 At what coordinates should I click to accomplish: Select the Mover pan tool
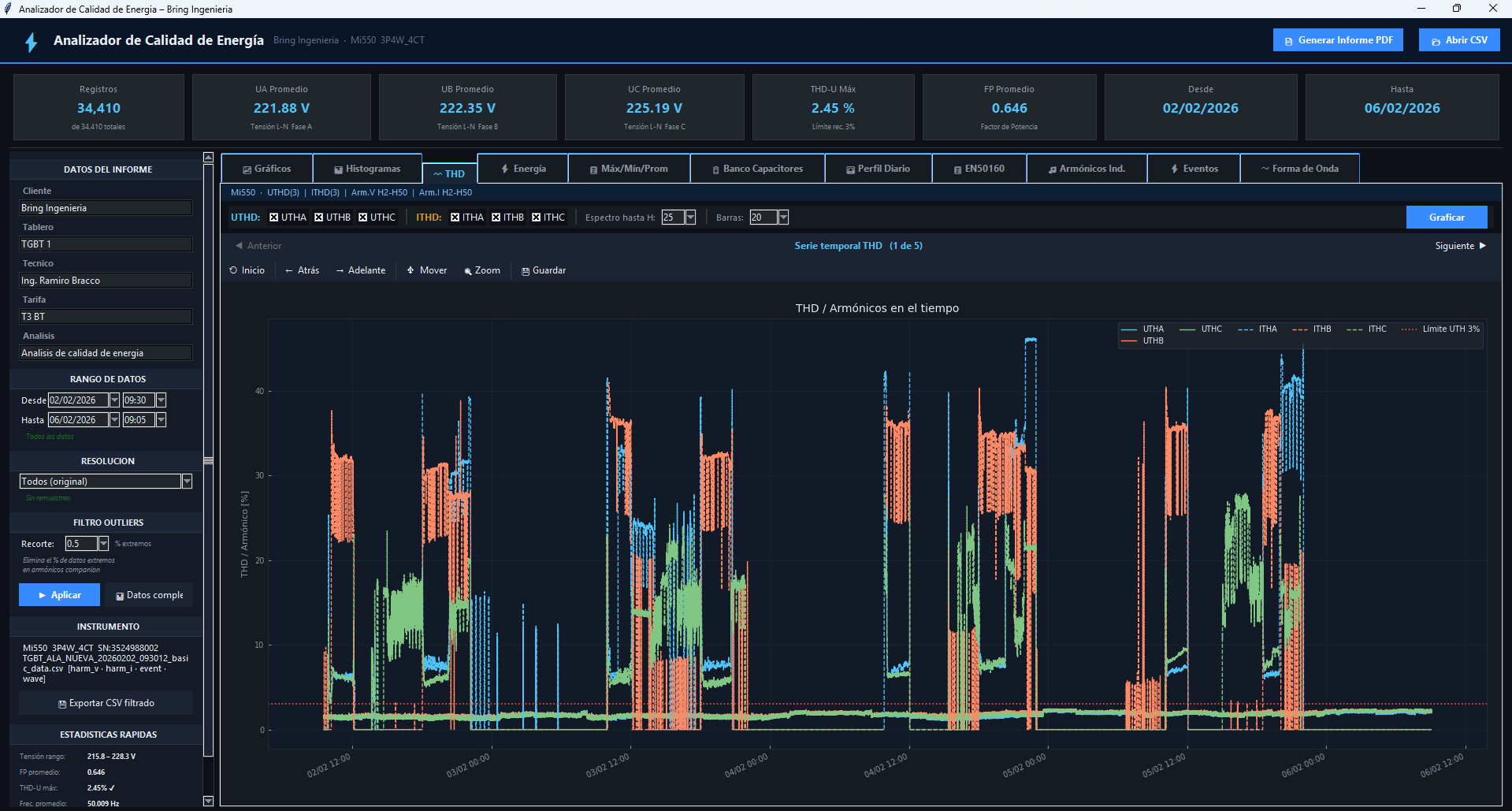[426, 270]
